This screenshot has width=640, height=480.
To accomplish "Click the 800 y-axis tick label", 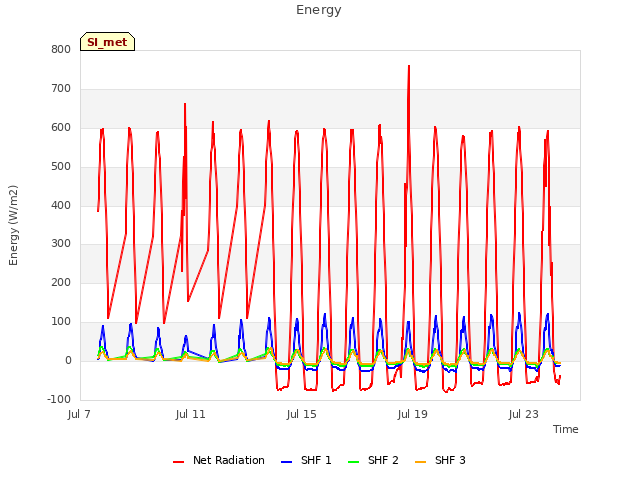I will 61,50.
